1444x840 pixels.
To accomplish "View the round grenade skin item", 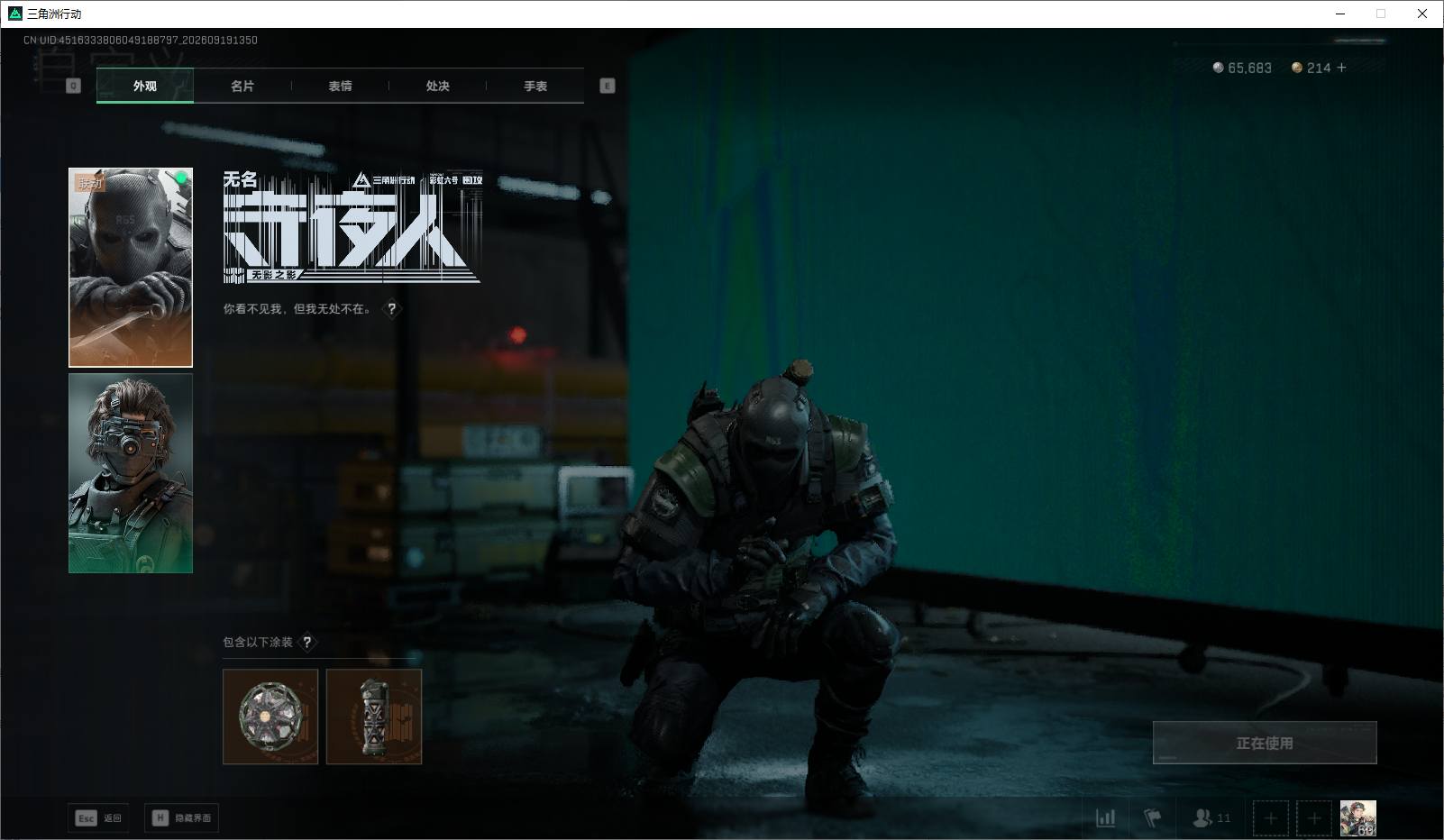I will tap(270, 717).
